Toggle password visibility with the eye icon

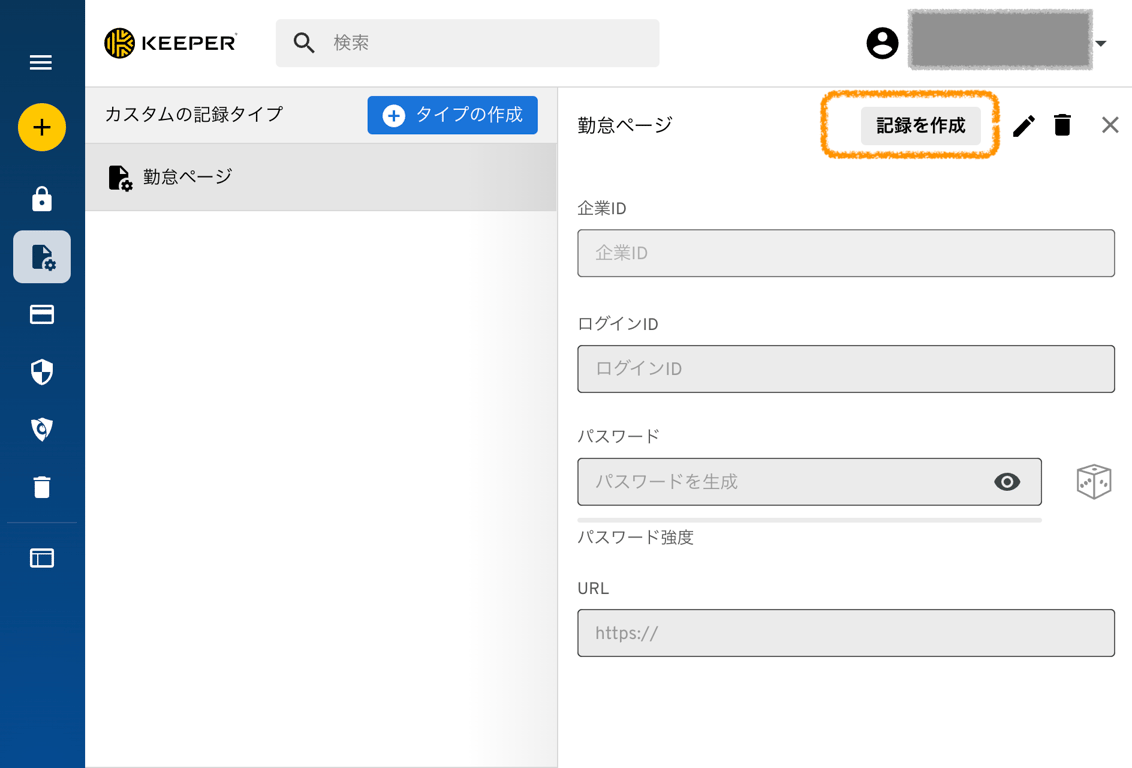tap(1007, 481)
